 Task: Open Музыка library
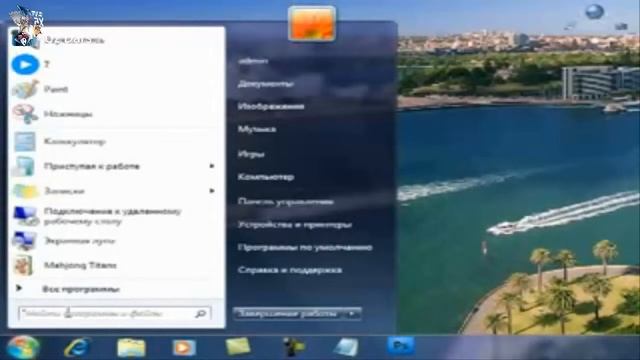pyautogui.click(x=257, y=129)
